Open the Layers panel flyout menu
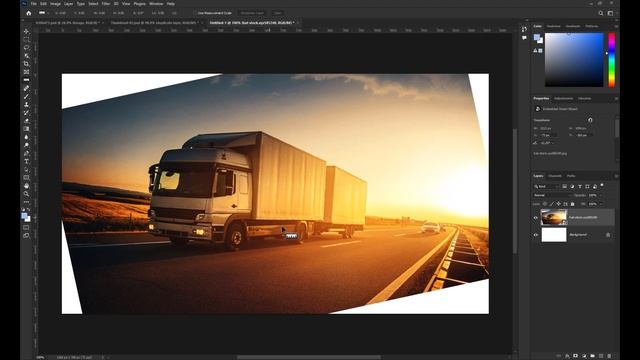Viewport: 640px width, 360px height. click(616, 176)
